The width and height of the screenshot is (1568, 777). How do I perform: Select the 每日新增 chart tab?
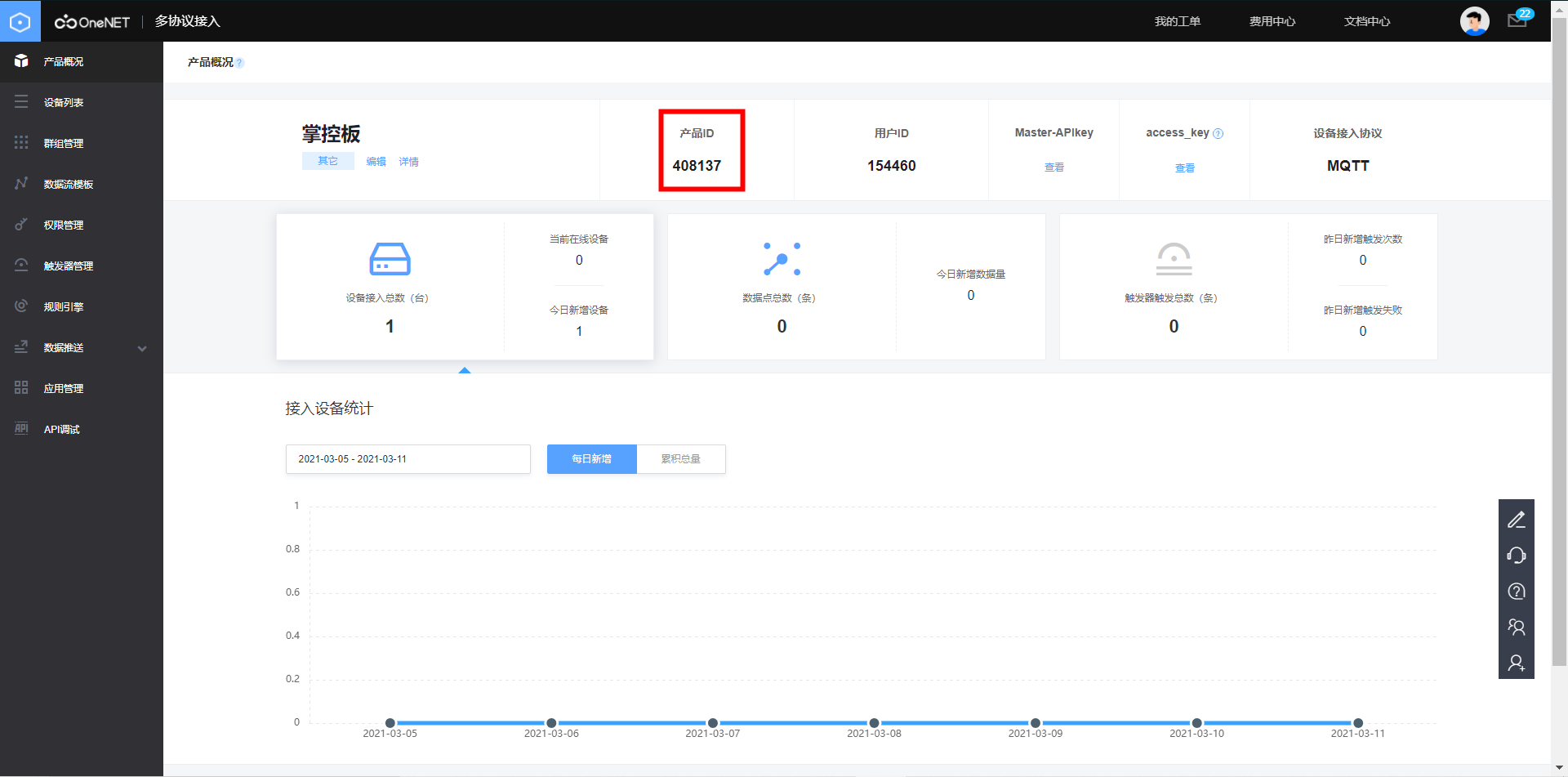pyautogui.click(x=591, y=459)
